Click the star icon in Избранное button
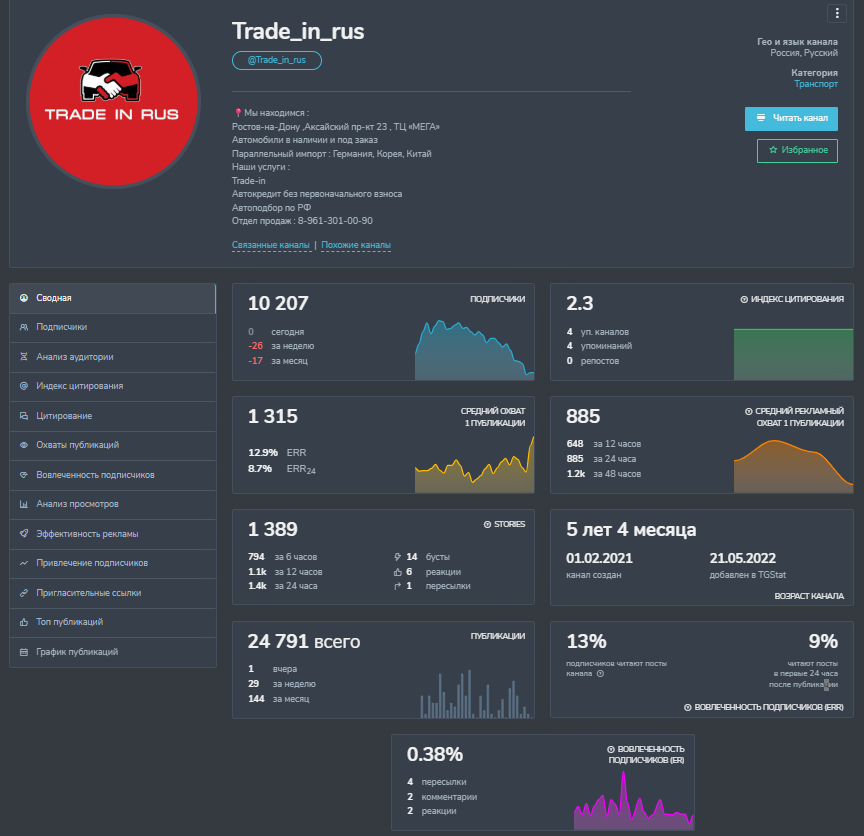Viewport: 864px width, 836px height. coord(773,150)
